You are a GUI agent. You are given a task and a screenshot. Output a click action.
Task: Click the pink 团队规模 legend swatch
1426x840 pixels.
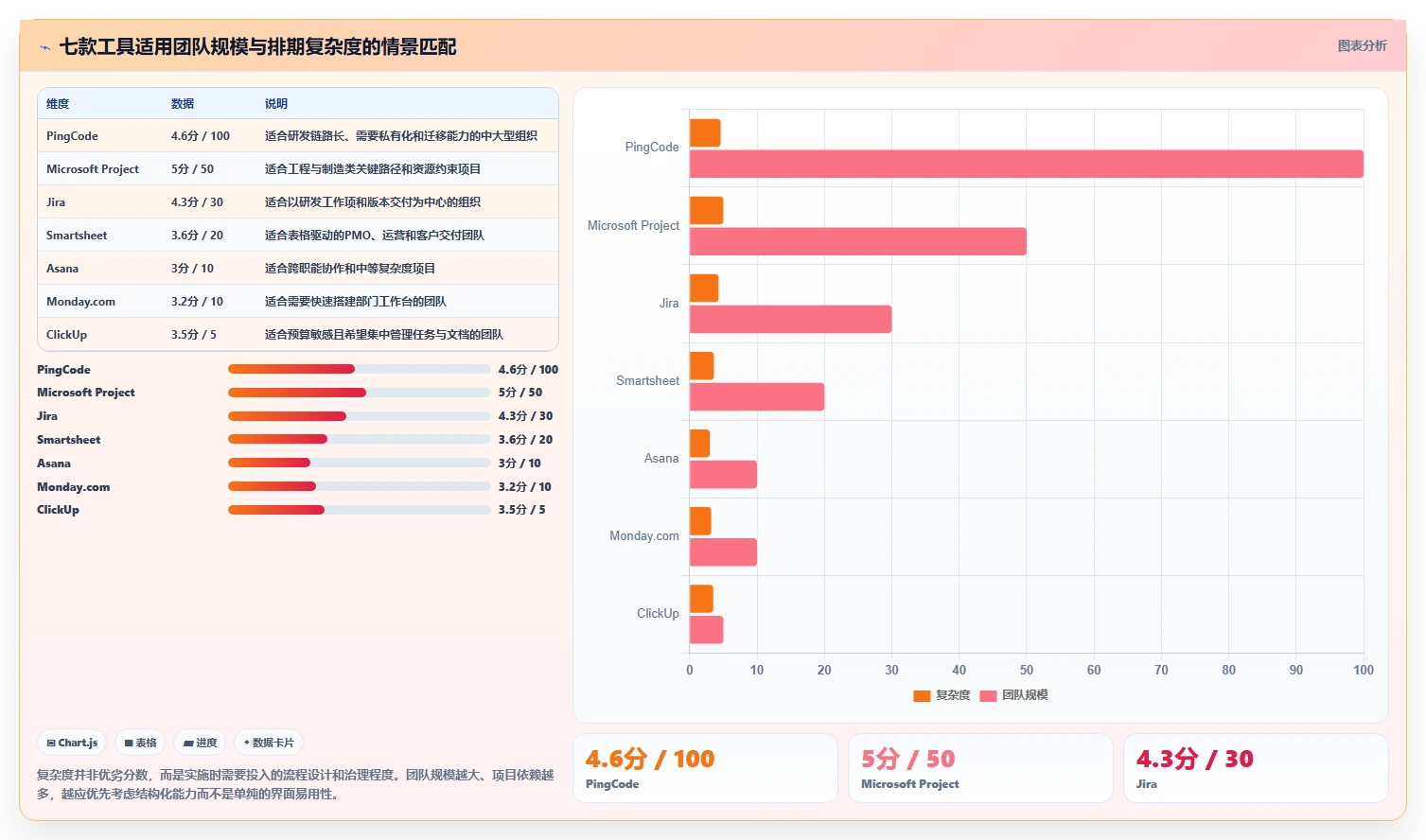click(x=988, y=696)
